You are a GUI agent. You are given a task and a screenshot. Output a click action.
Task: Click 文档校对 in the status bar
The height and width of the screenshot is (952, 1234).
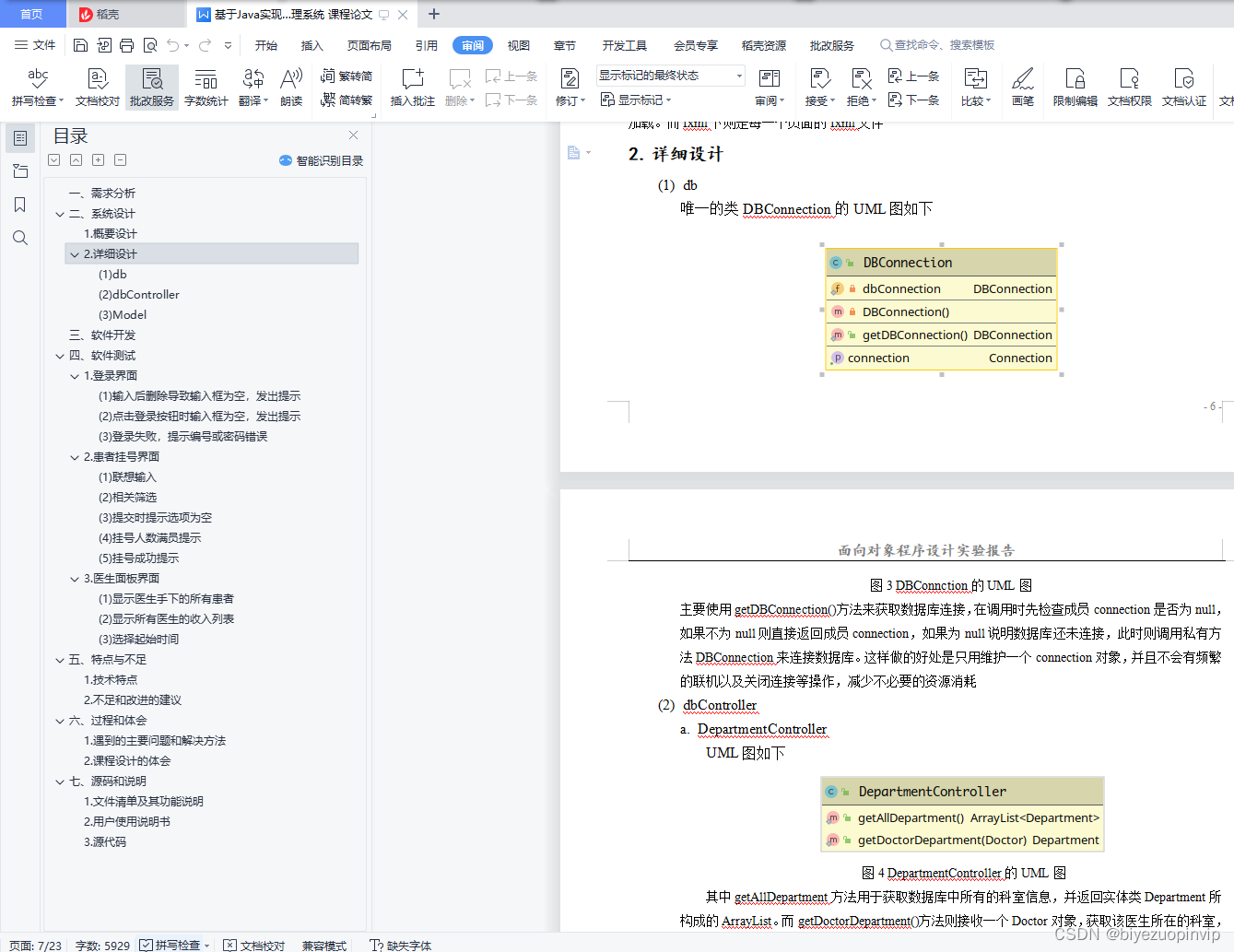[254, 945]
